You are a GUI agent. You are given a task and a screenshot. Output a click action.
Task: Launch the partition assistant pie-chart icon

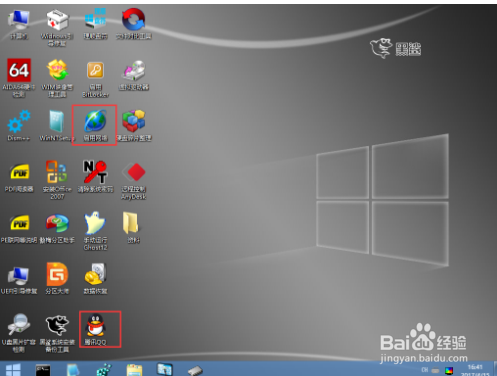point(57,229)
